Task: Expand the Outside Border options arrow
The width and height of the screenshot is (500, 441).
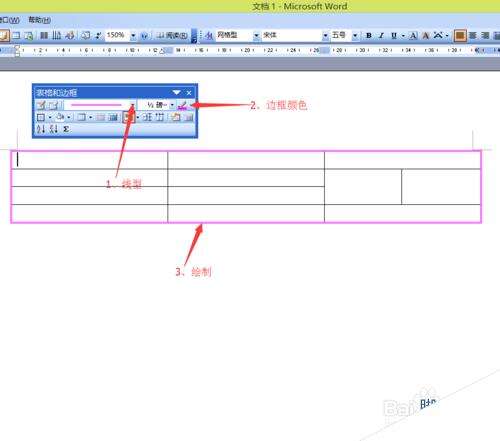Action: pyautogui.click(x=50, y=117)
